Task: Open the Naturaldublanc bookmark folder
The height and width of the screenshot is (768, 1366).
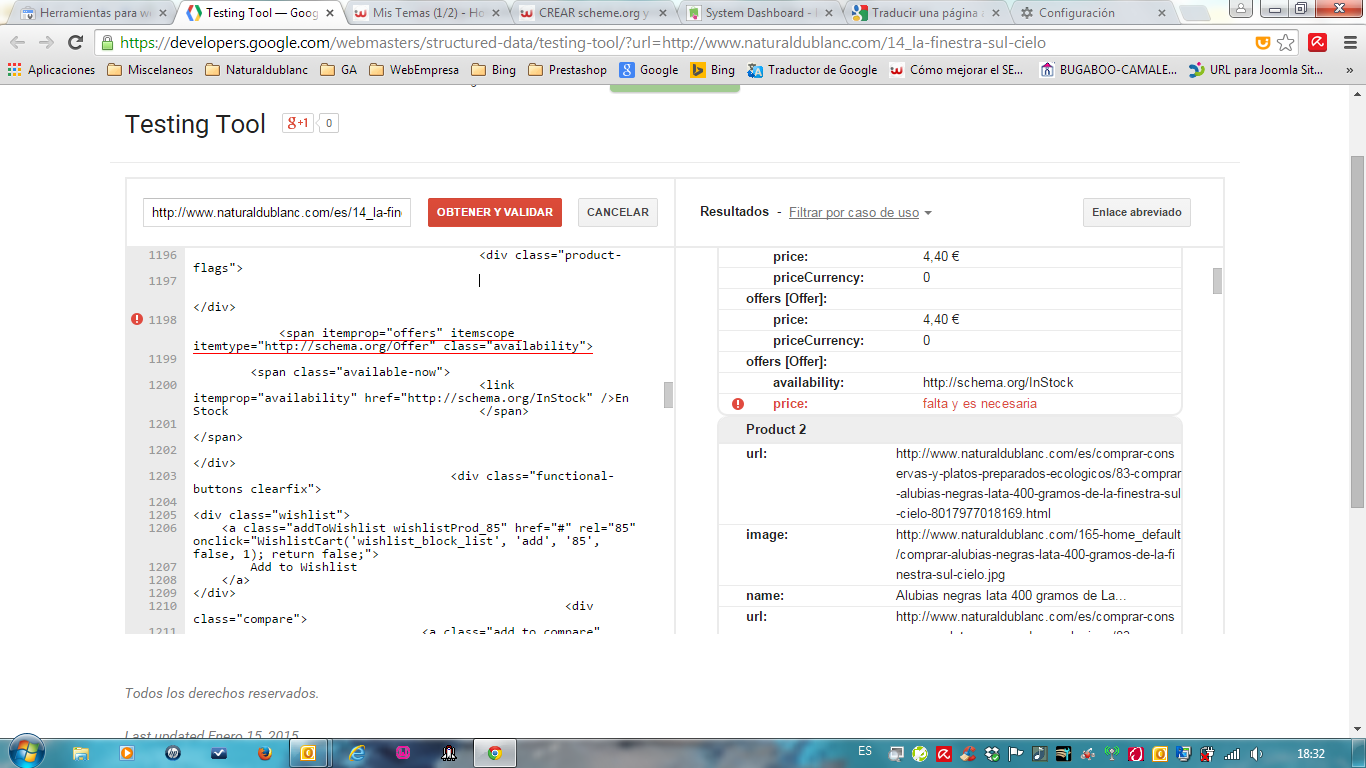Action: pos(257,70)
